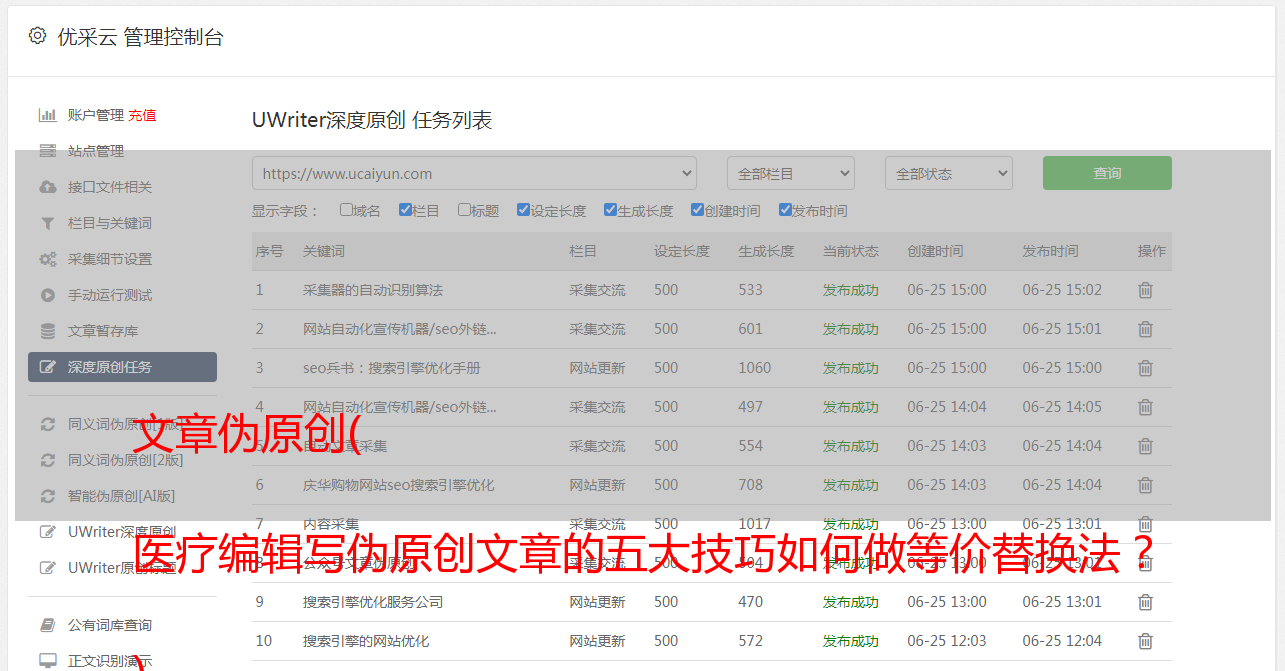Click the red 充值 link
1285x671 pixels.
tap(142, 115)
